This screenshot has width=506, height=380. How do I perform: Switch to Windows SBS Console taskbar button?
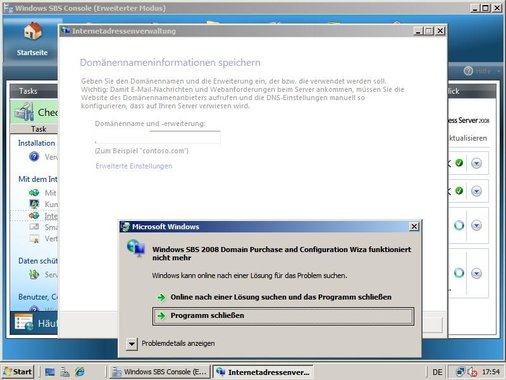click(x=160, y=372)
